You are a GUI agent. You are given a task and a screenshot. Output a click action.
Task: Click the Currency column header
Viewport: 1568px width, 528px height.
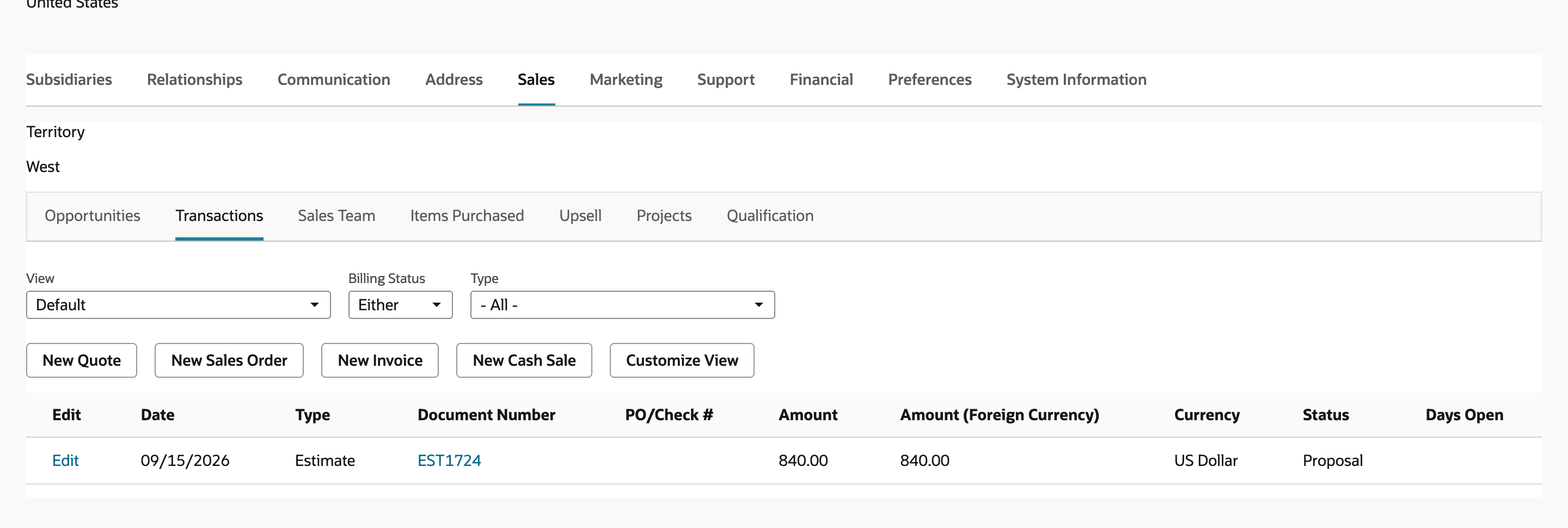point(1206,415)
